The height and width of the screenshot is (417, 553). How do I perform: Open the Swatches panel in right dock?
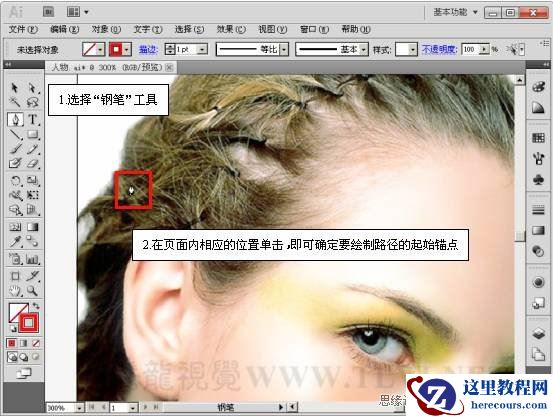[x=538, y=138]
